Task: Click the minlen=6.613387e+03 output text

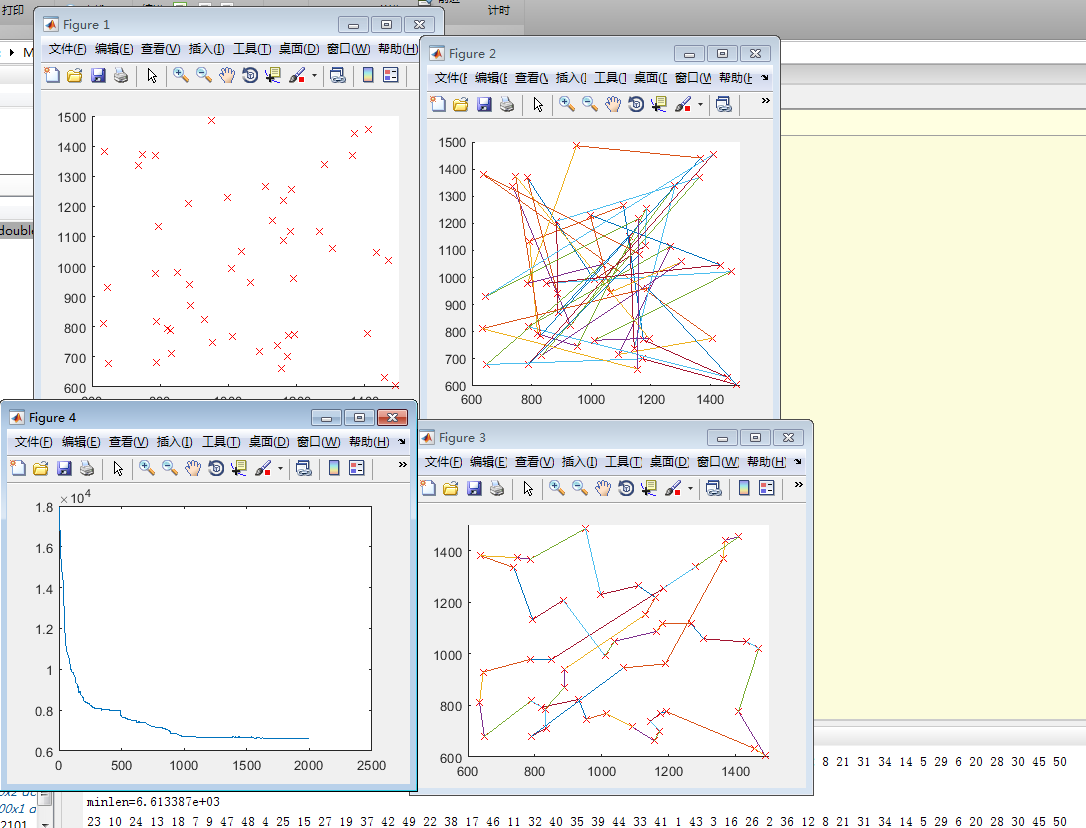Action: pos(153,802)
